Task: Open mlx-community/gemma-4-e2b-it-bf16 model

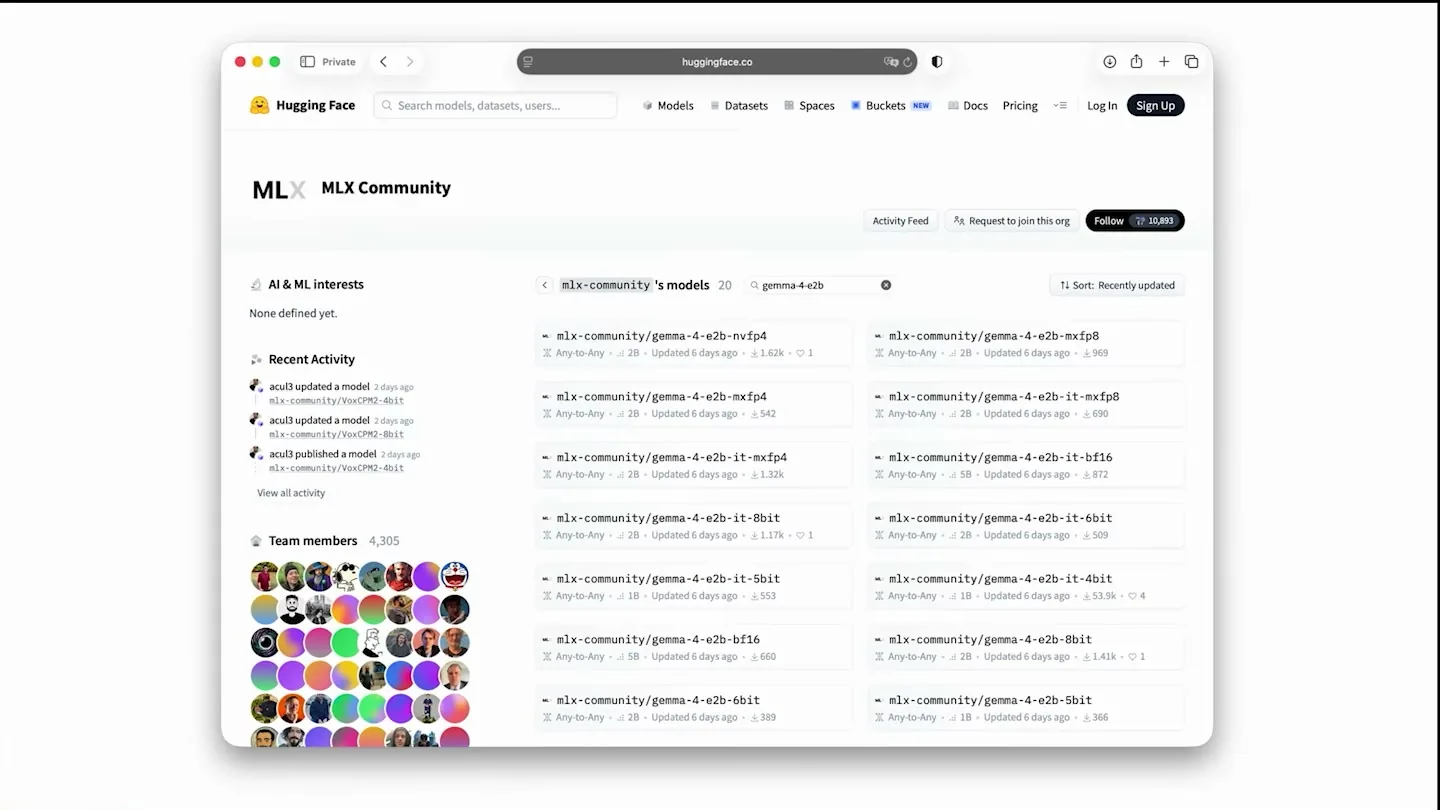Action: 1027,465
